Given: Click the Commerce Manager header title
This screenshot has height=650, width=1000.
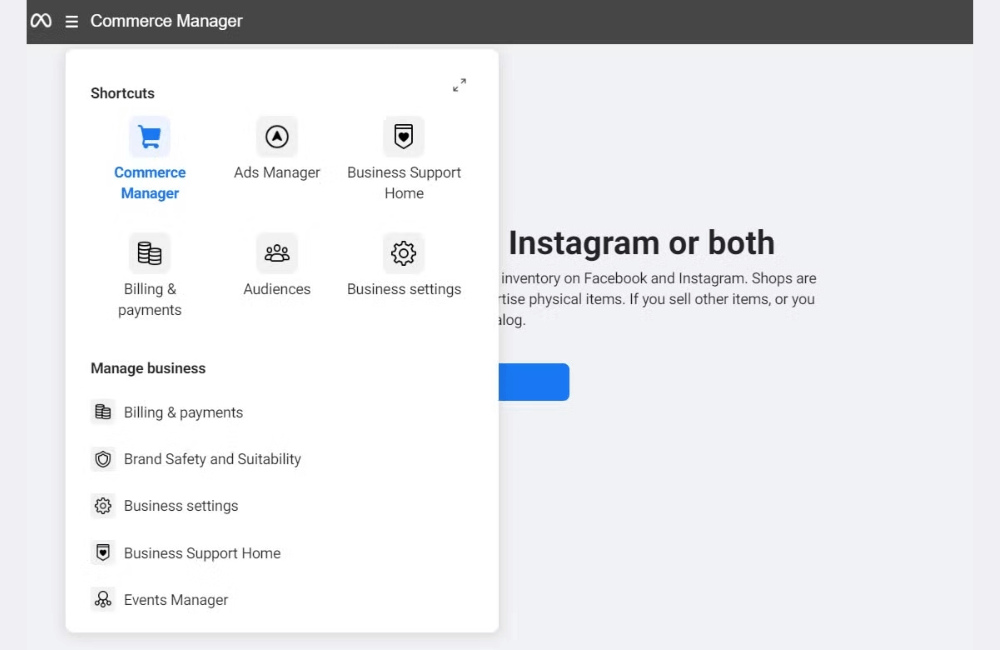Looking at the screenshot, I should [166, 21].
